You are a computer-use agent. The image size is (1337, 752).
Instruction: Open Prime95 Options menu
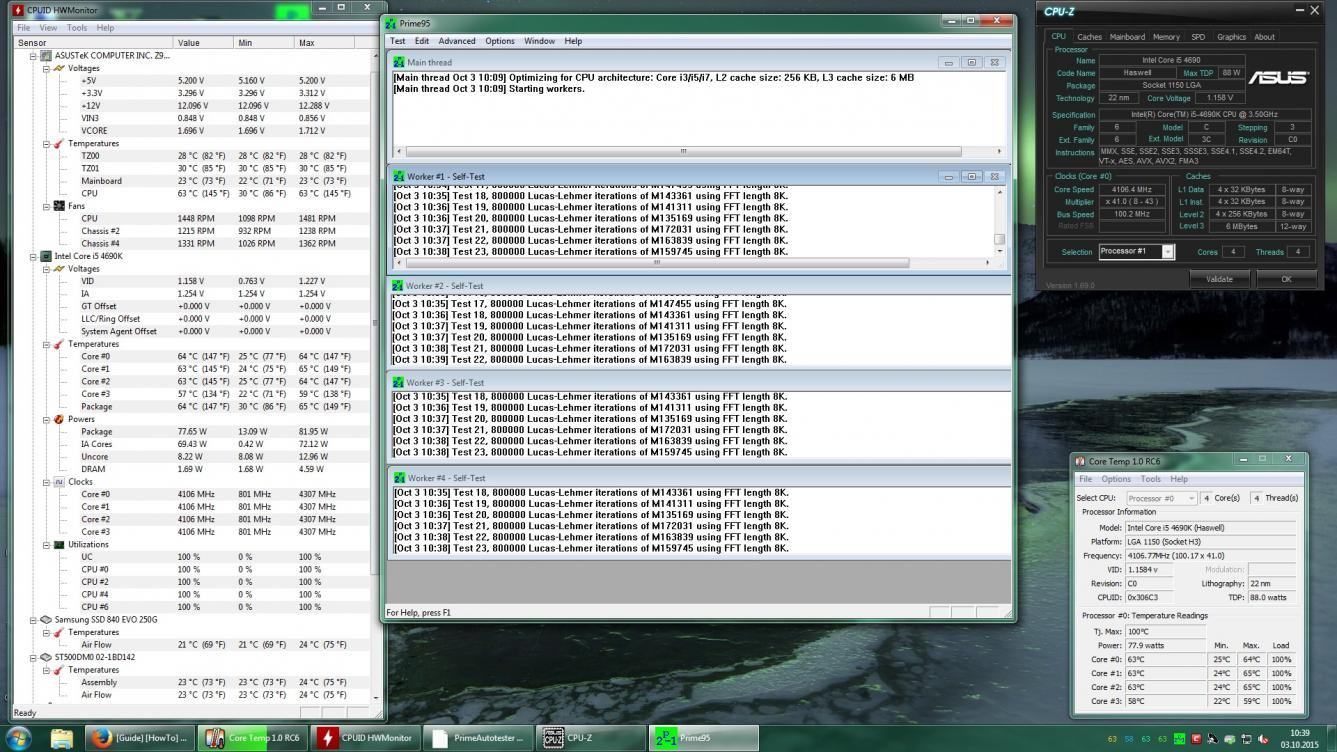(500, 41)
